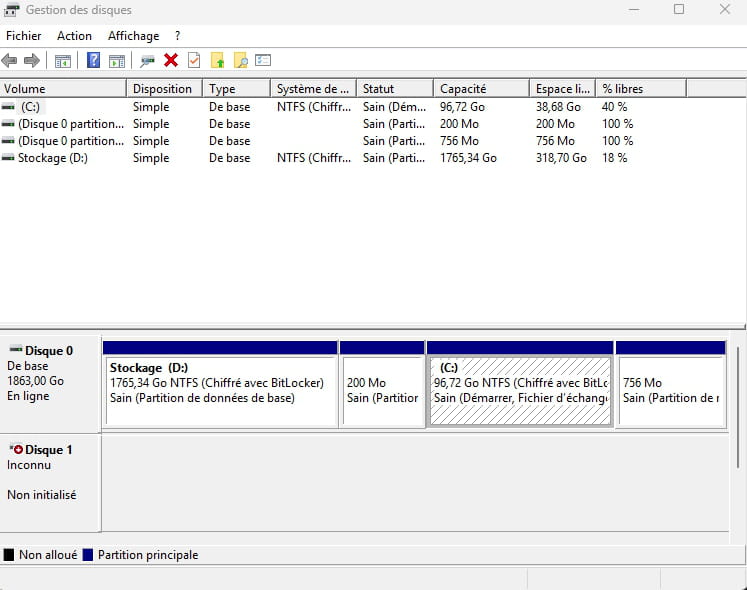Image resolution: width=747 pixels, height=590 pixels.
Task: Open the Fichier menu
Action: pos(23,35)
